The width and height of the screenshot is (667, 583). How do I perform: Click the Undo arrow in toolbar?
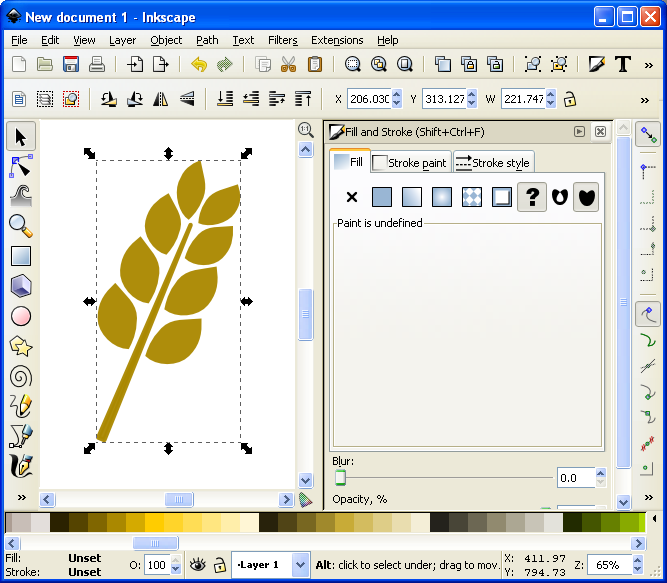coord(198,64)
